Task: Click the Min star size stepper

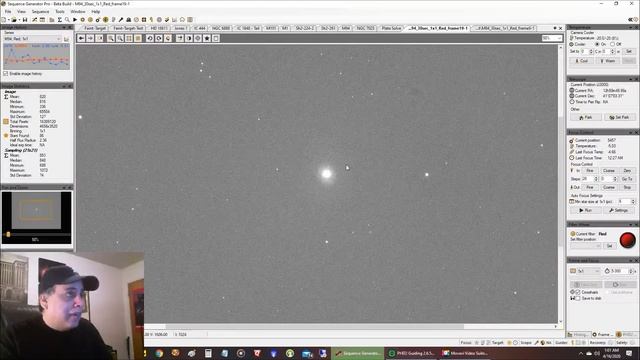Action: [633, 202]
